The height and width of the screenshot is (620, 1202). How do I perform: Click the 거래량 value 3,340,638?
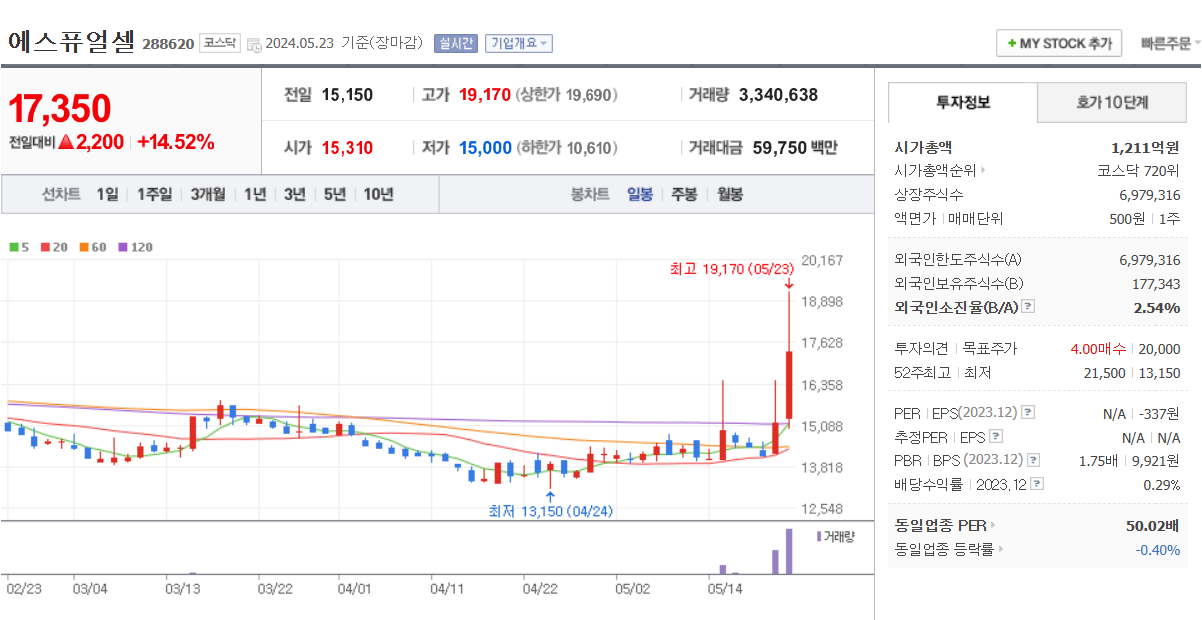778,95
